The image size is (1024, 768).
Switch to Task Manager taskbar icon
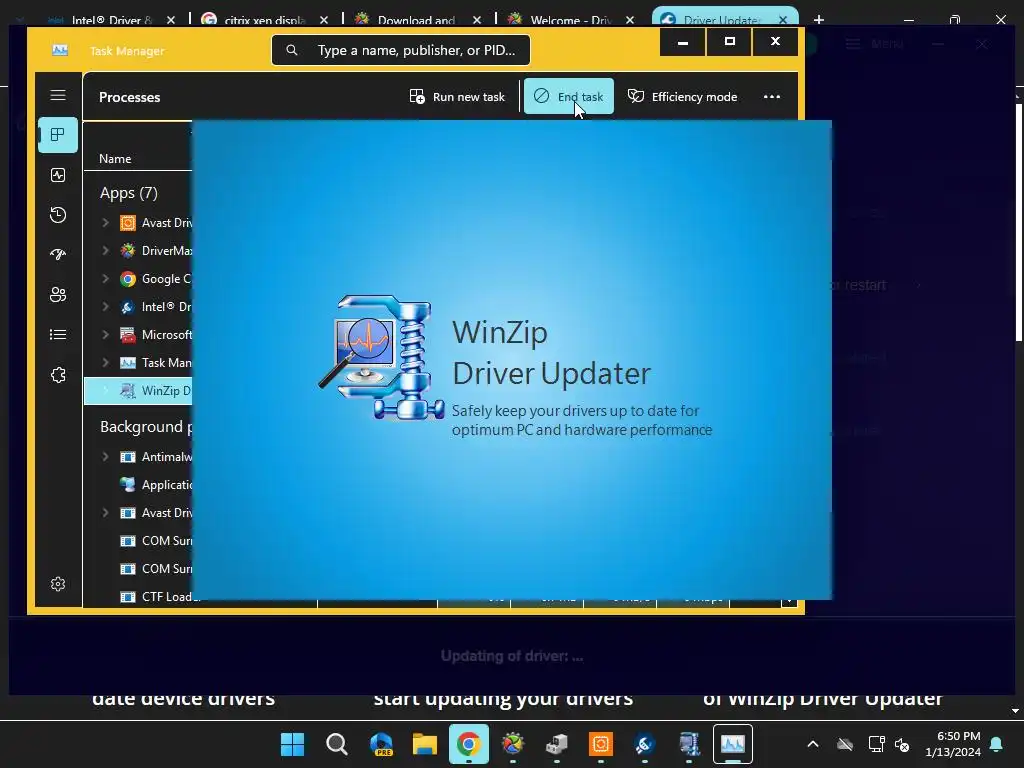pos(733,744)
